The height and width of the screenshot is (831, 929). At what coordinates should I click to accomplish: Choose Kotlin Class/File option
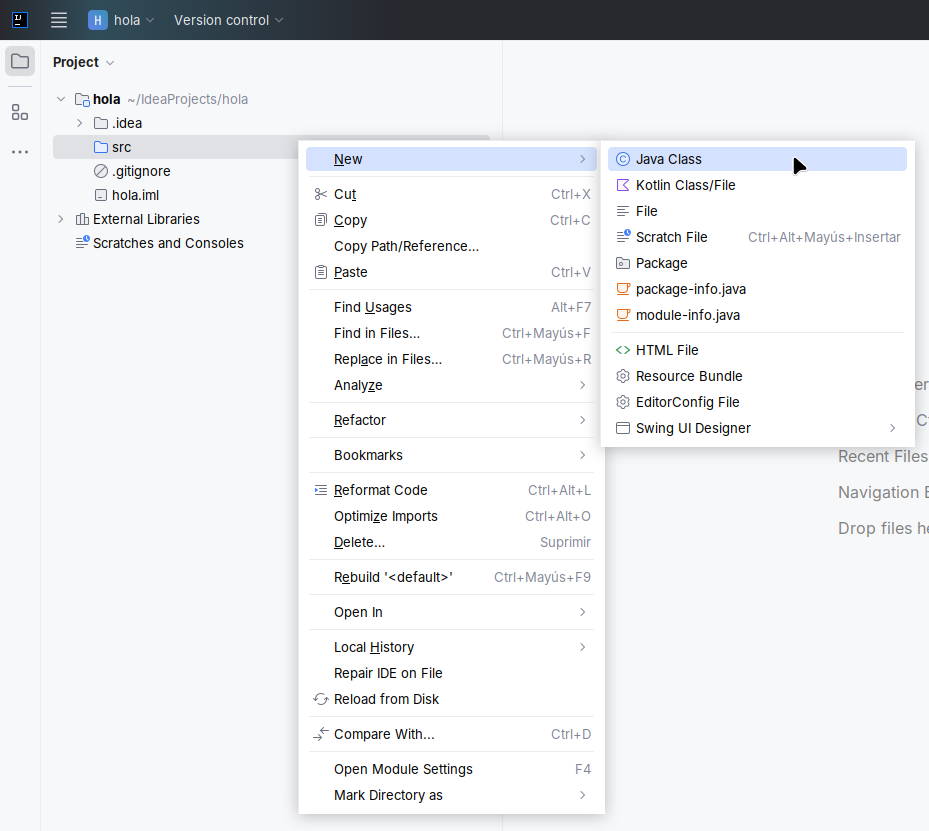point(685,185)
